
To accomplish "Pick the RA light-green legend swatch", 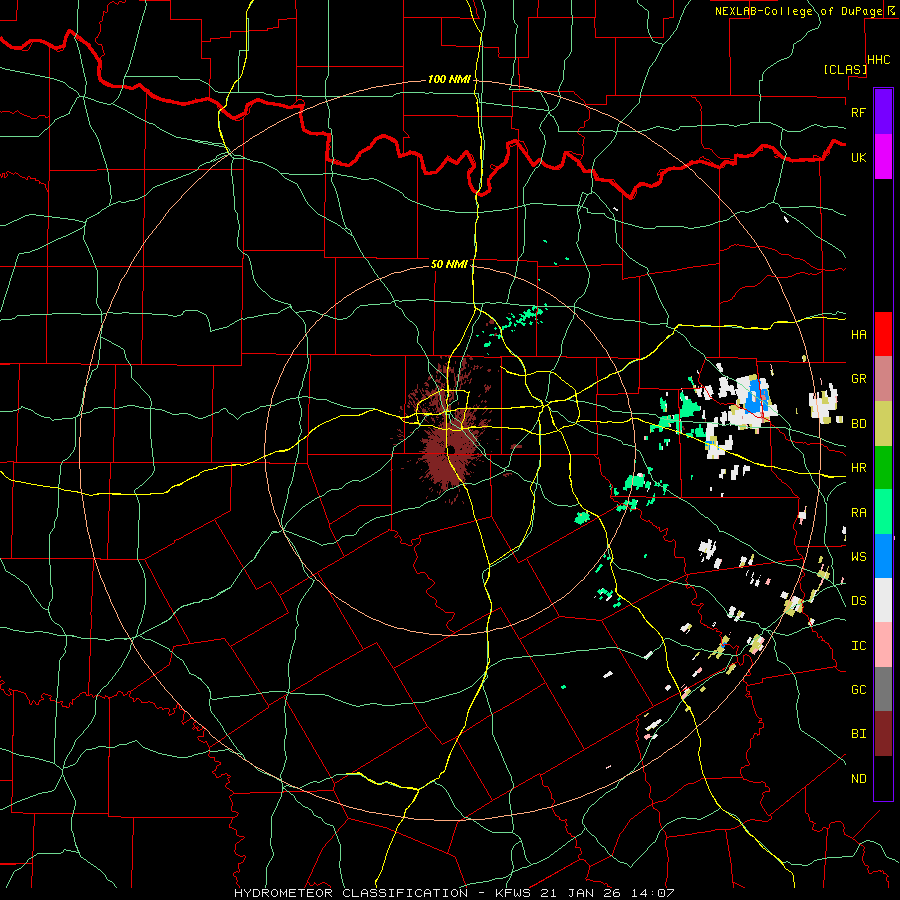I will click(x=883, y=512).
